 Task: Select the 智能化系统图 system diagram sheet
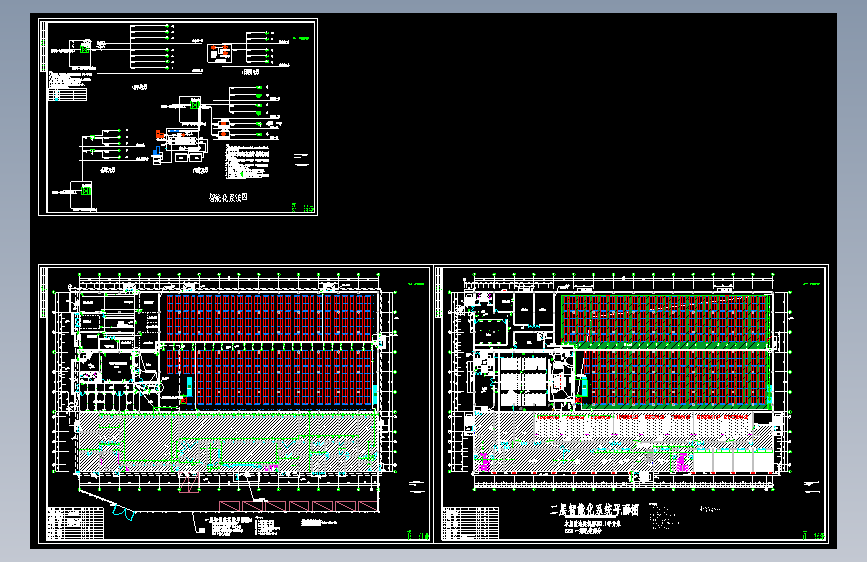tap(177, 117)
